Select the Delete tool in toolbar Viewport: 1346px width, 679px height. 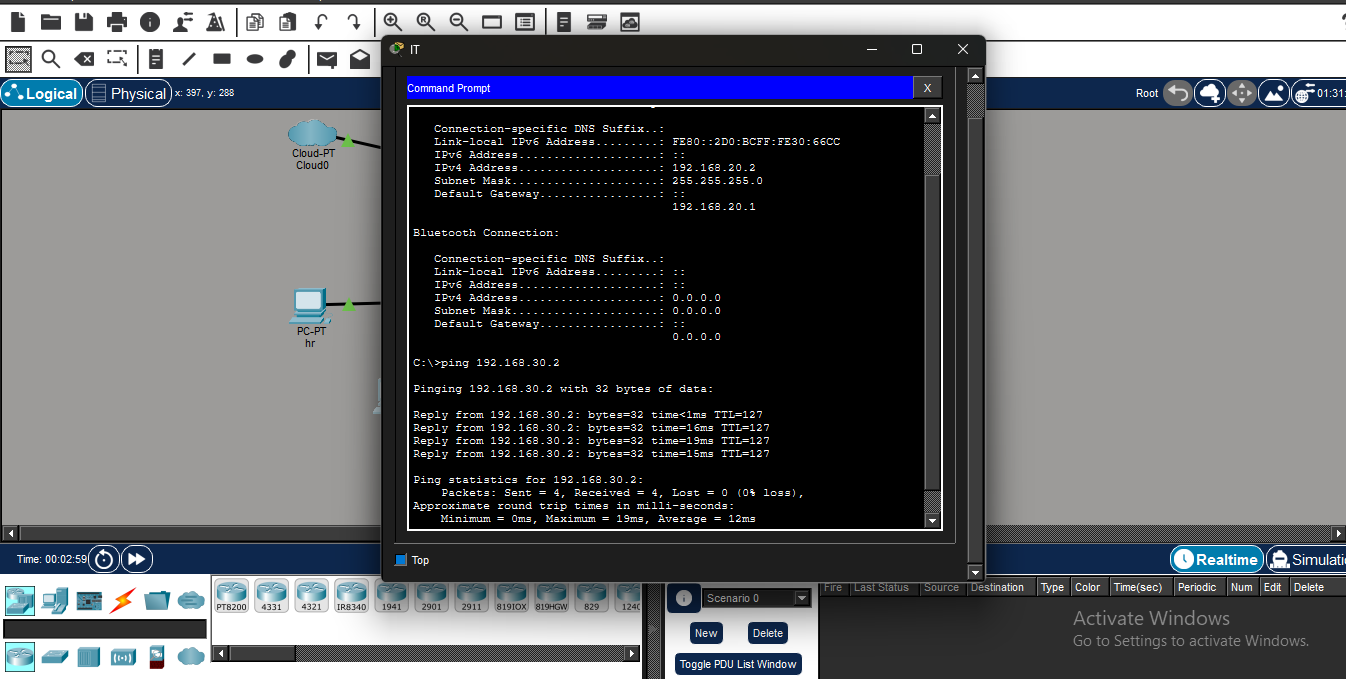[x=84, y=59]
